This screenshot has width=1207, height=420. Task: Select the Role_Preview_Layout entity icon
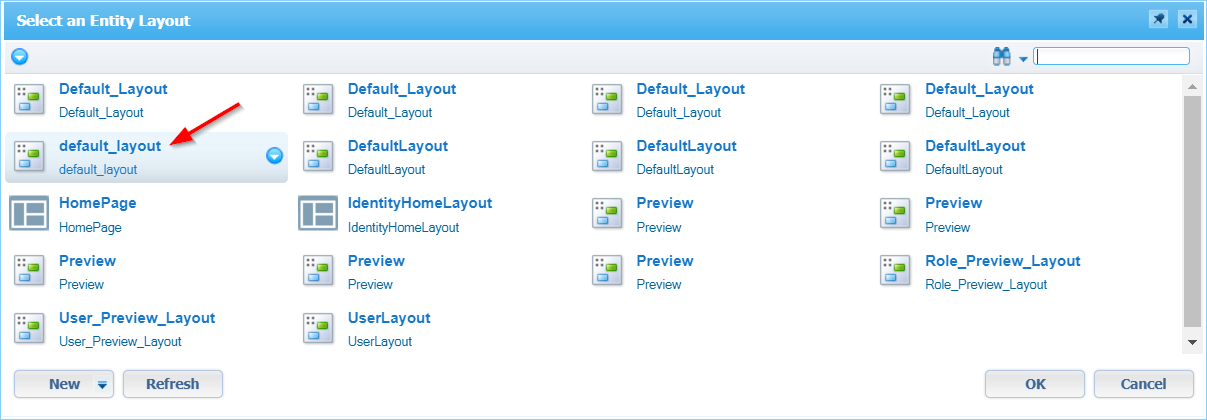(x=895, y=271)
